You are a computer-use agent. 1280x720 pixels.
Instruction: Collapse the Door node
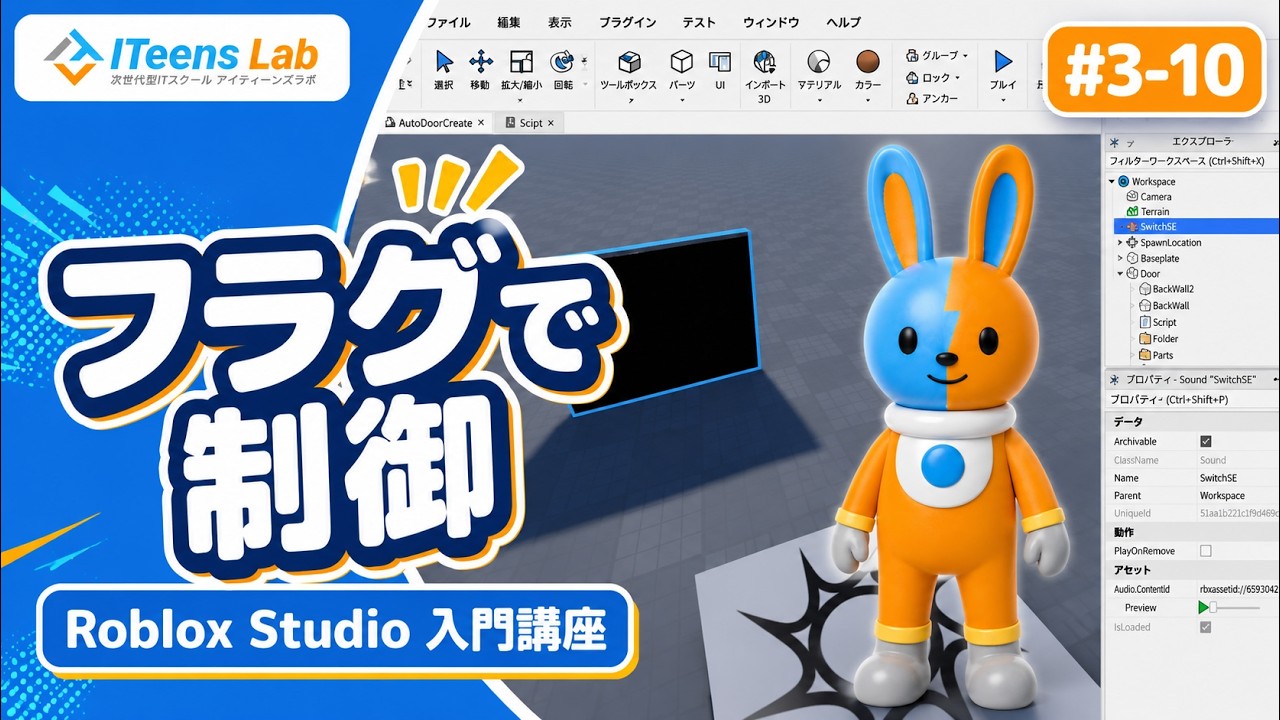tap(1120, 273)
